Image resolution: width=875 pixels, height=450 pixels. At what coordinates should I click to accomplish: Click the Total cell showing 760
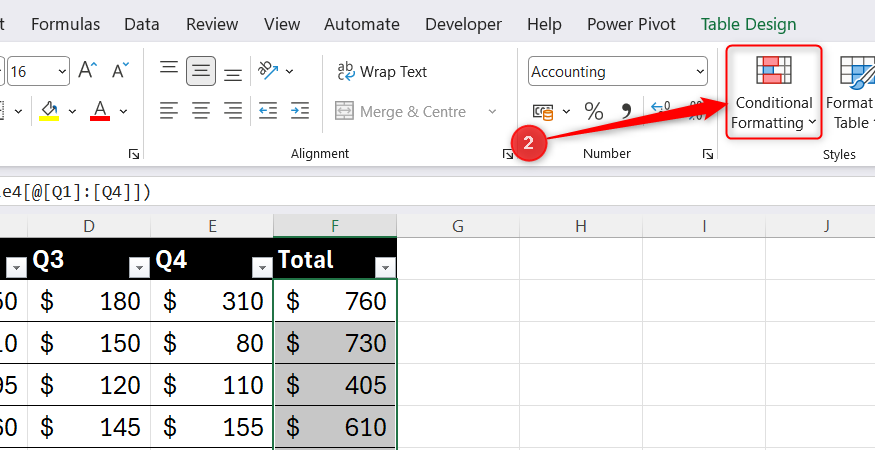click(x=335, y=301)
